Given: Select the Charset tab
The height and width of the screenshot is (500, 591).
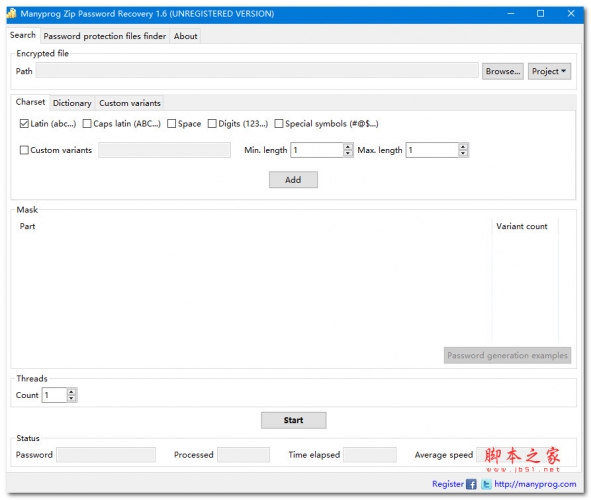Looking at the screenshot, I should tap(30, 102).
